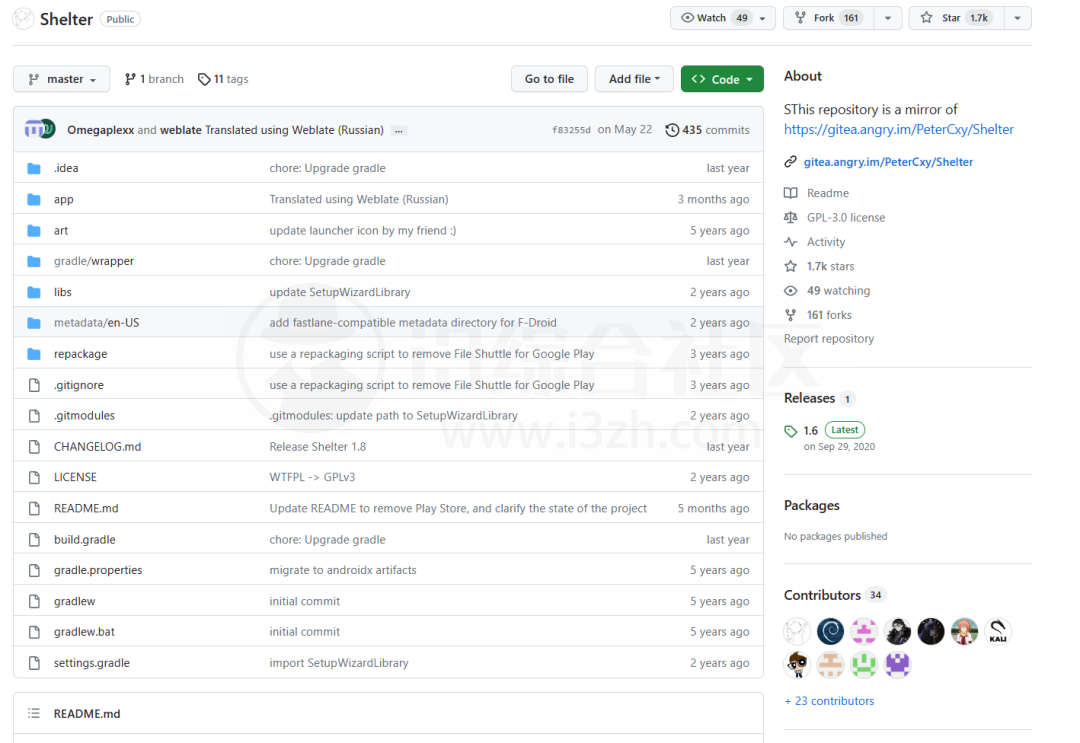This screenshot has width=1080, height=743.
Task: Open the master branch dropdown
Action: point(62,79)
